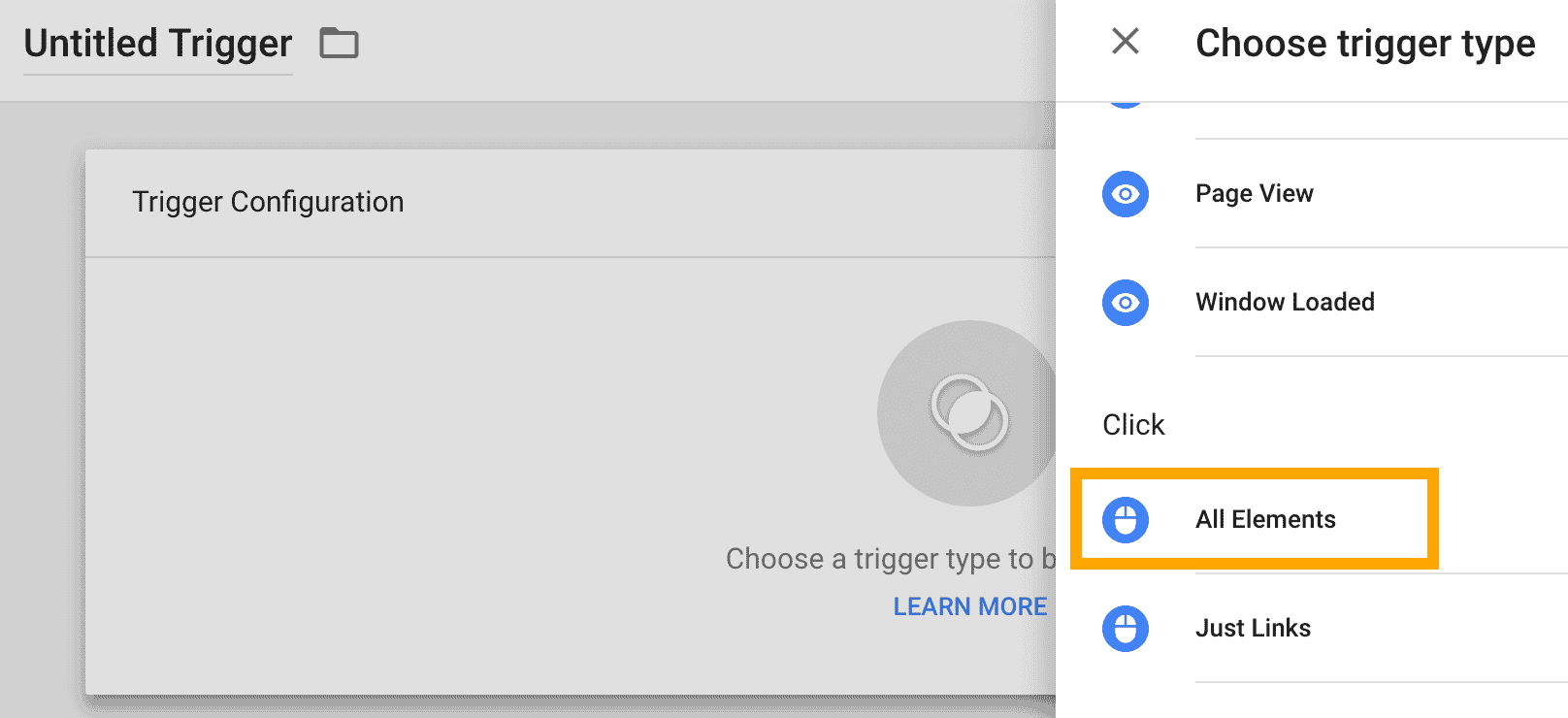Click the folder icon beside Untitled Trigger
The image size is (1568, 718).
tap(339, 44)
